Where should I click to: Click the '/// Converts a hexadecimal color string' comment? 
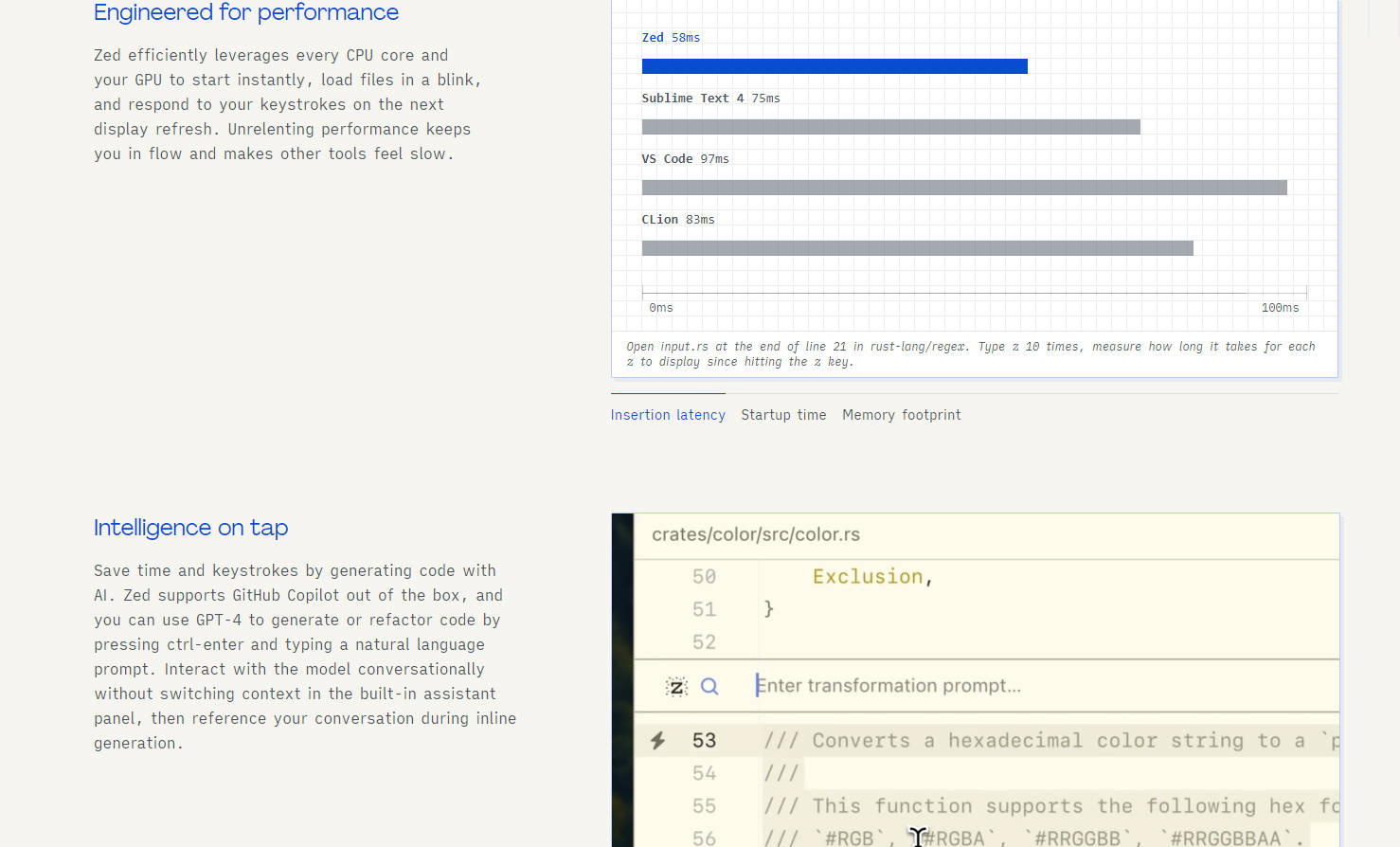click(x=1051, y=741)
